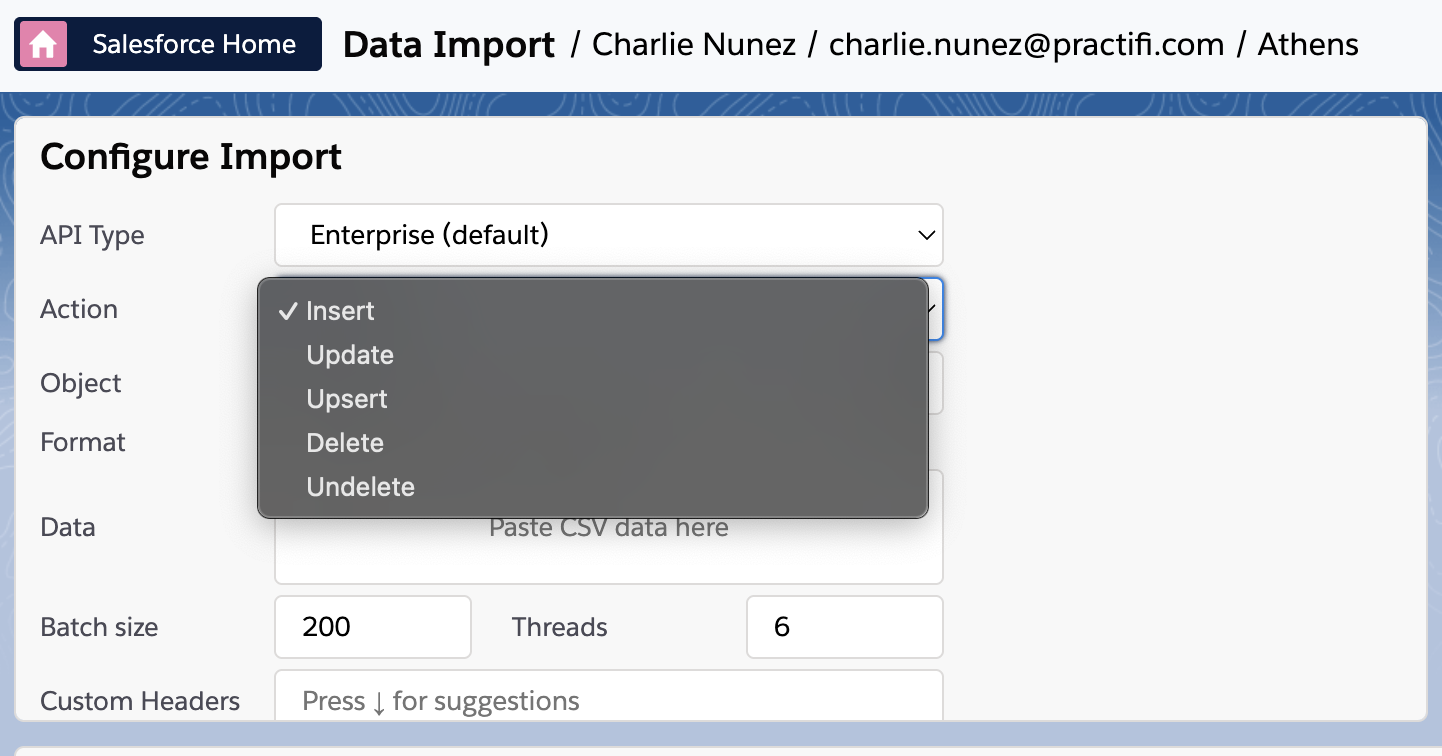The width and height of the screenshot is (1442, 756).
Task: Click the Data Import heading
Action: point(449,45)
